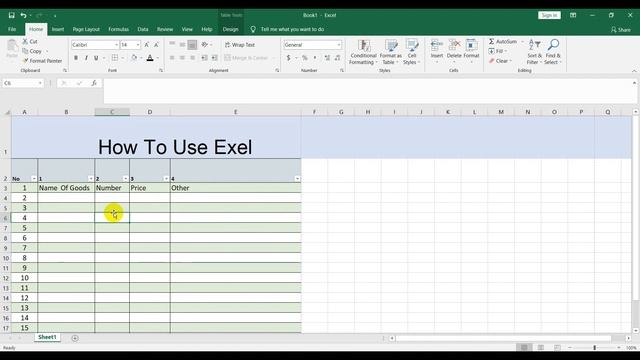The height and width of the screenshot is (360, 640).
Task: Switch to the Insert tab
Action: click(x=58, y=29)
